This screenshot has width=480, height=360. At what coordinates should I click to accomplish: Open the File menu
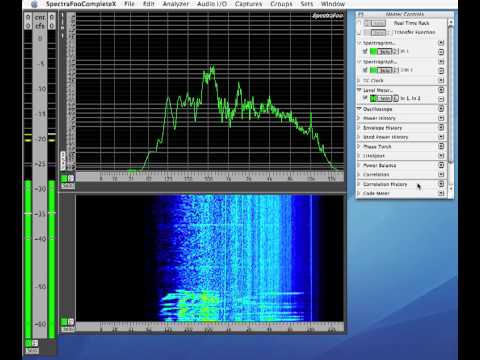coord(129,4)
